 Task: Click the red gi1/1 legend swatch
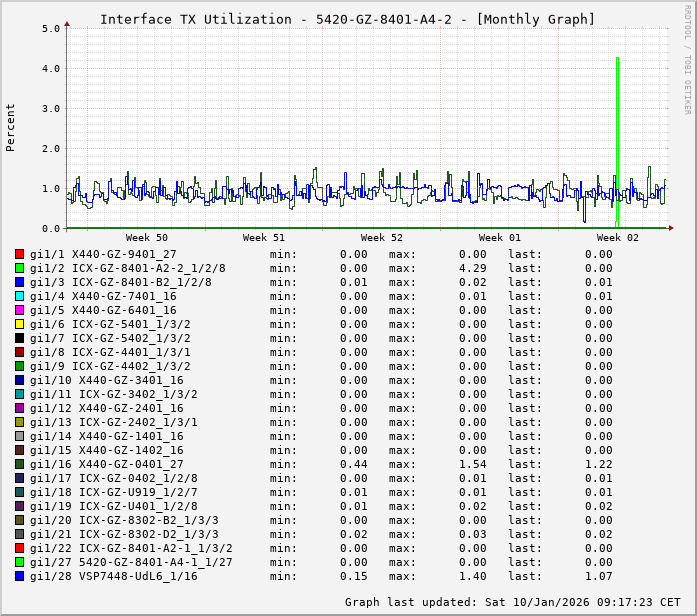[x=20, y=255]
